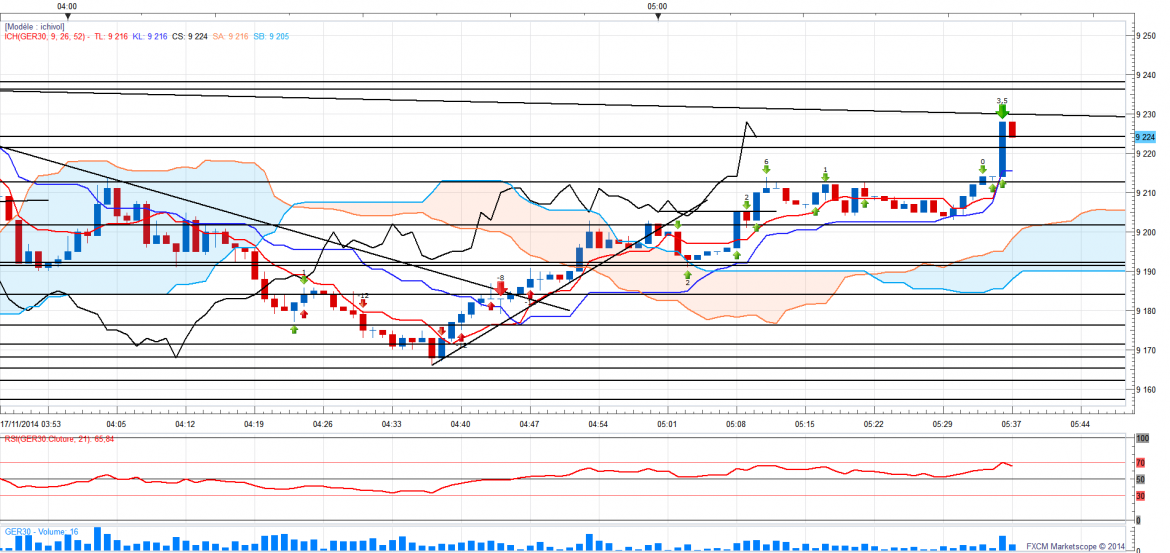Click the TL: 9 216 Tenkan value

pos(110,36)
